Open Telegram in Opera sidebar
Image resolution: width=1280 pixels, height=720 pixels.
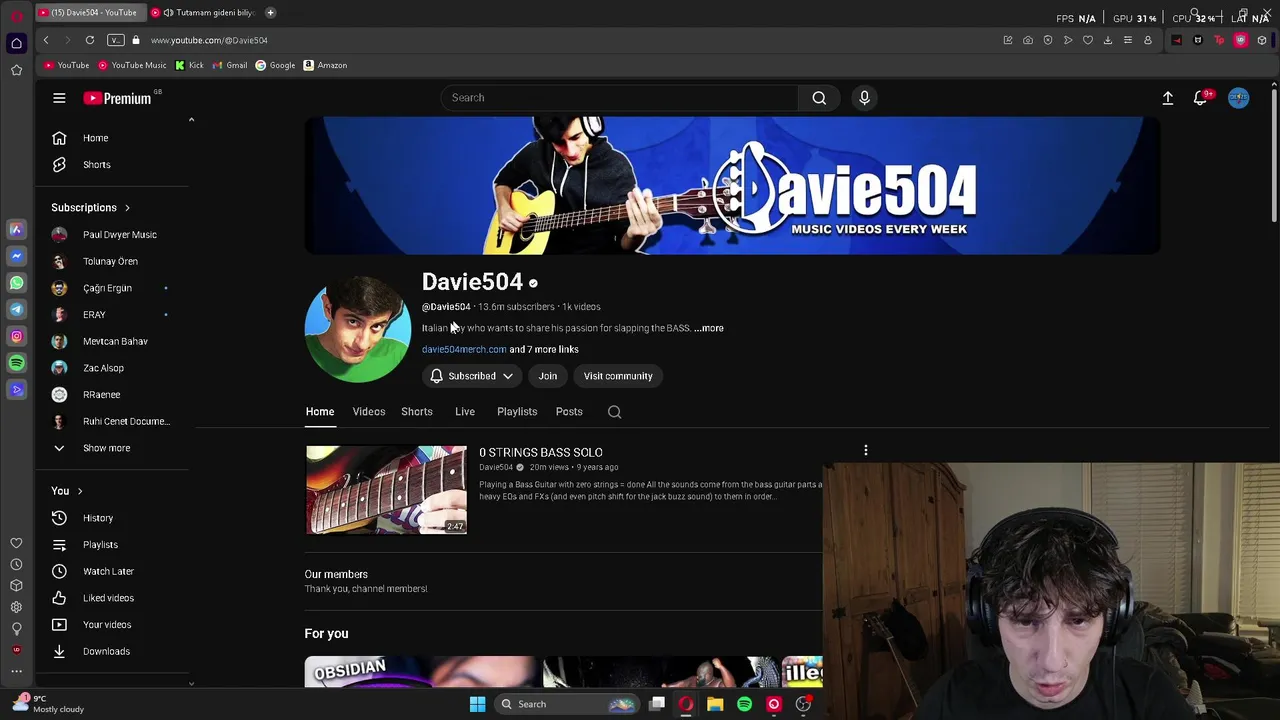point(16,310)
